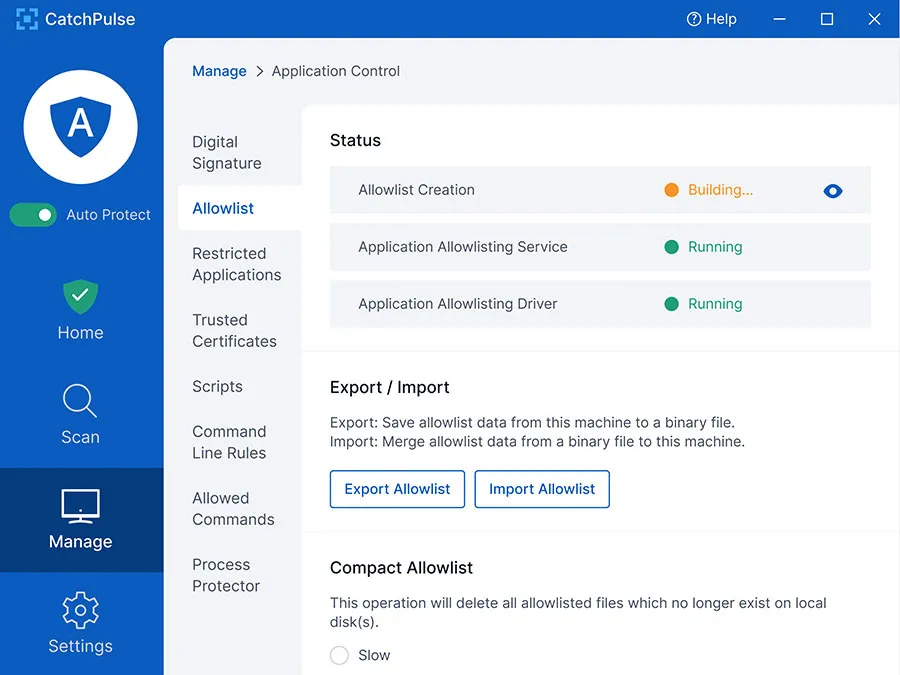Click the Home label in sidebar
The image size is (900, 675).
pyautogui.click(x=80, y=333)
